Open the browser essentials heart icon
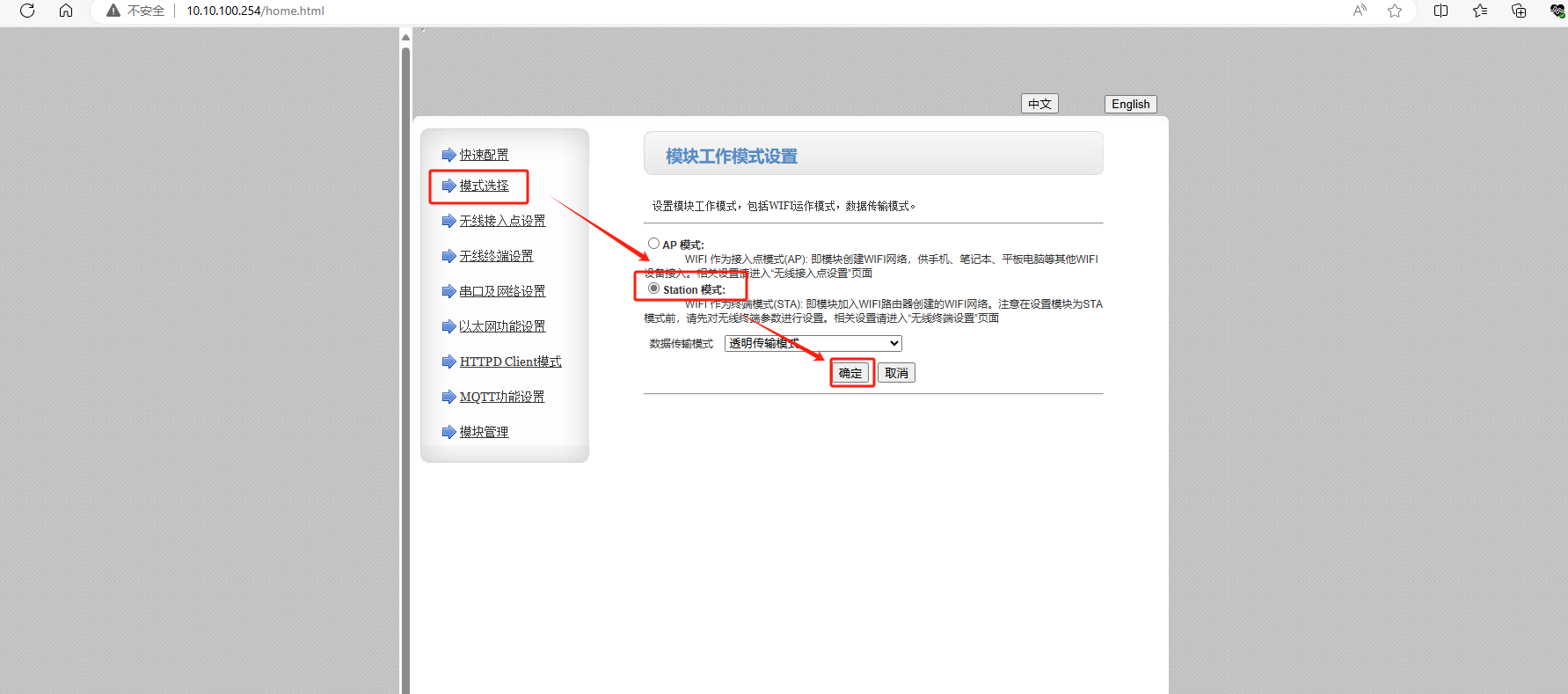Viewport: 1568px width, 694px height. coord(1557,11)
